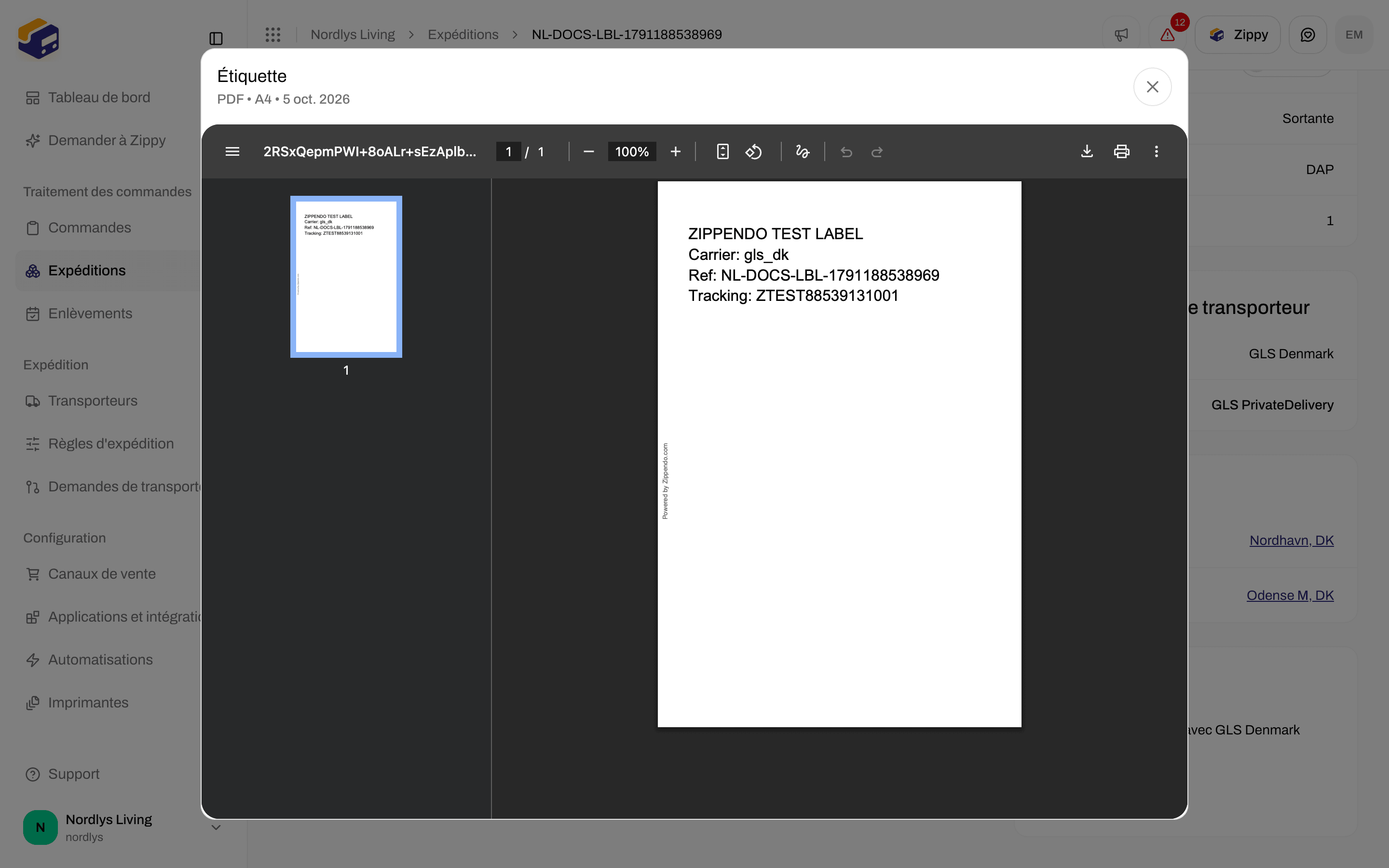The width and height of the screenshot is (1389, 868).
Task: Click the PDF page number field
Action: 508,151
